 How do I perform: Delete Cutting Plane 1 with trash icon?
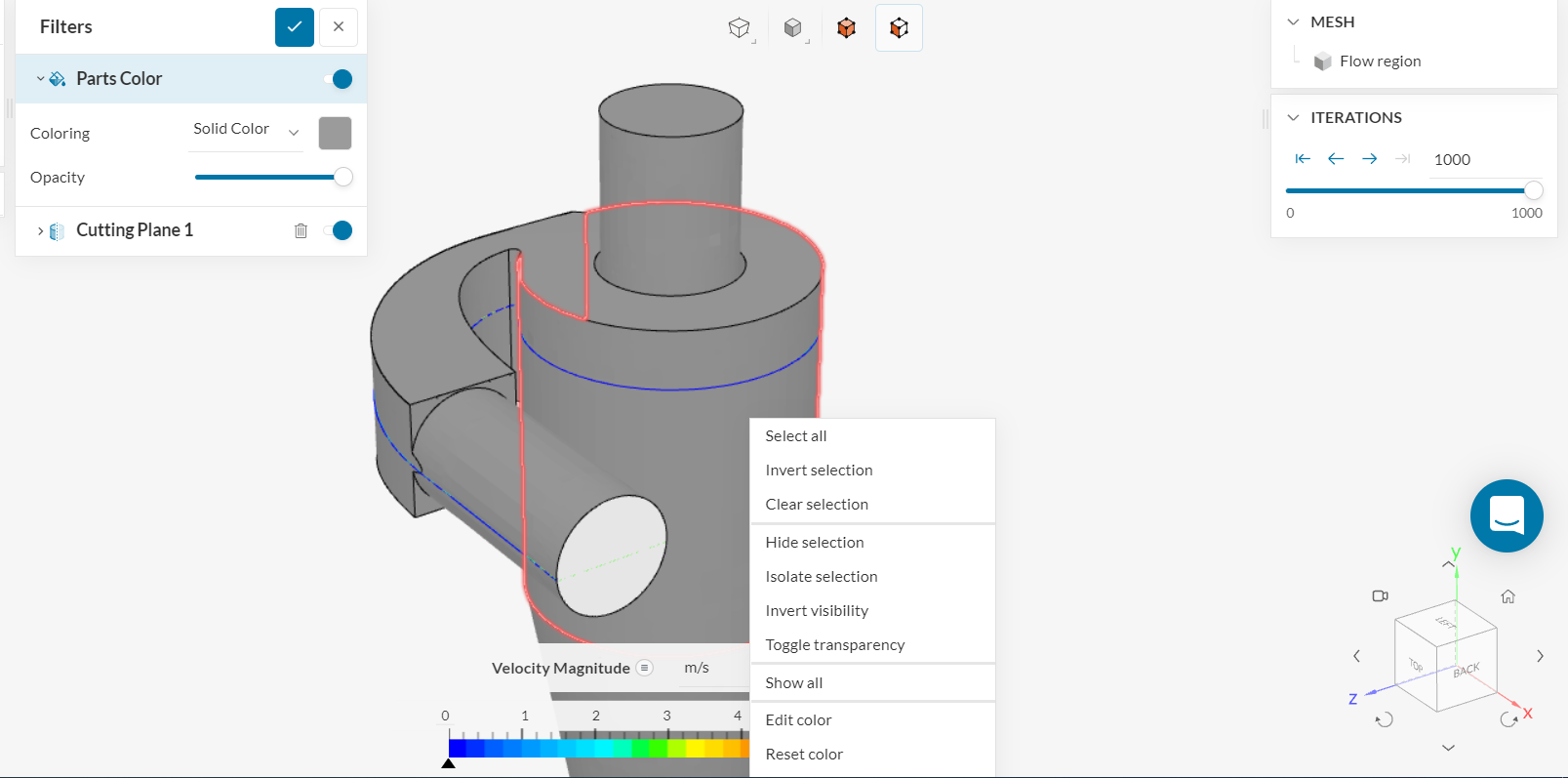301,230
